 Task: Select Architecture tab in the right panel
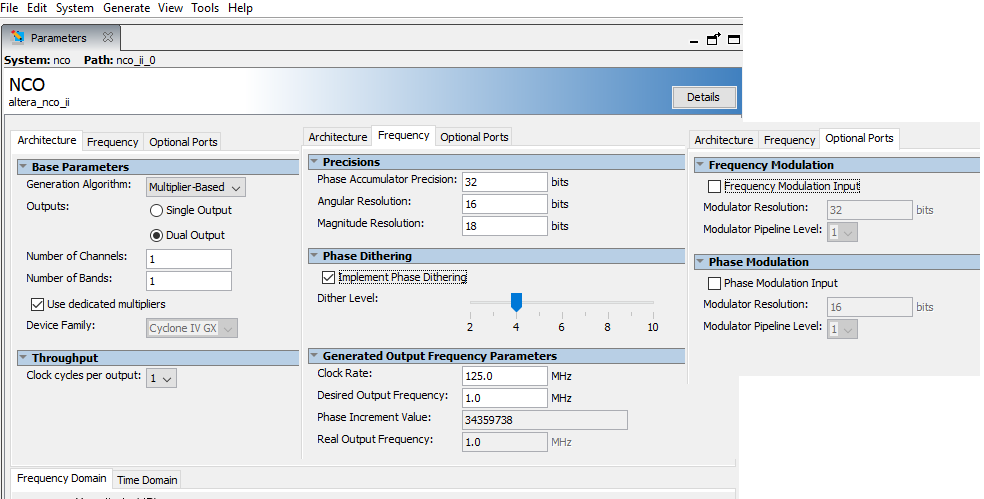click(724, 140)
